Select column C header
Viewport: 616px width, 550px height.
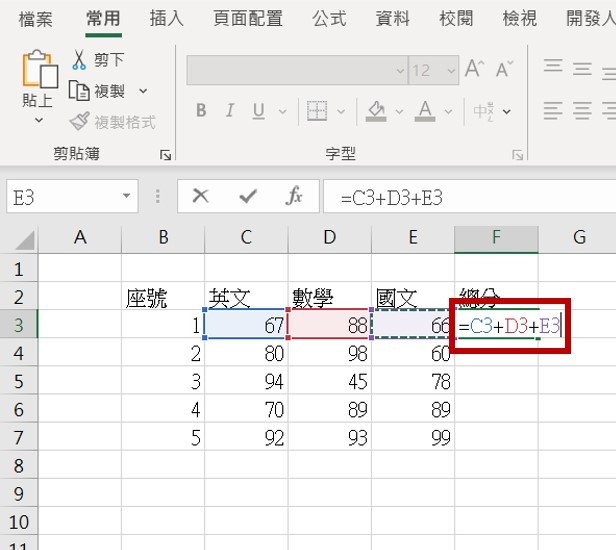[x=246, y=238]
